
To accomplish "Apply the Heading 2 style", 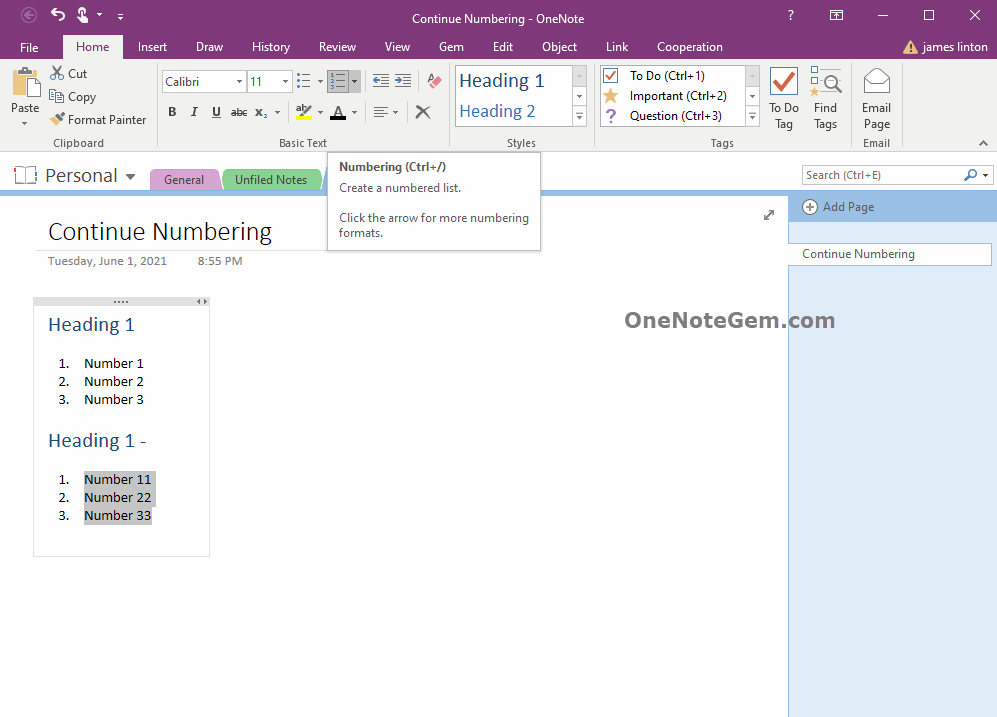I will click(x=498, y=111).
